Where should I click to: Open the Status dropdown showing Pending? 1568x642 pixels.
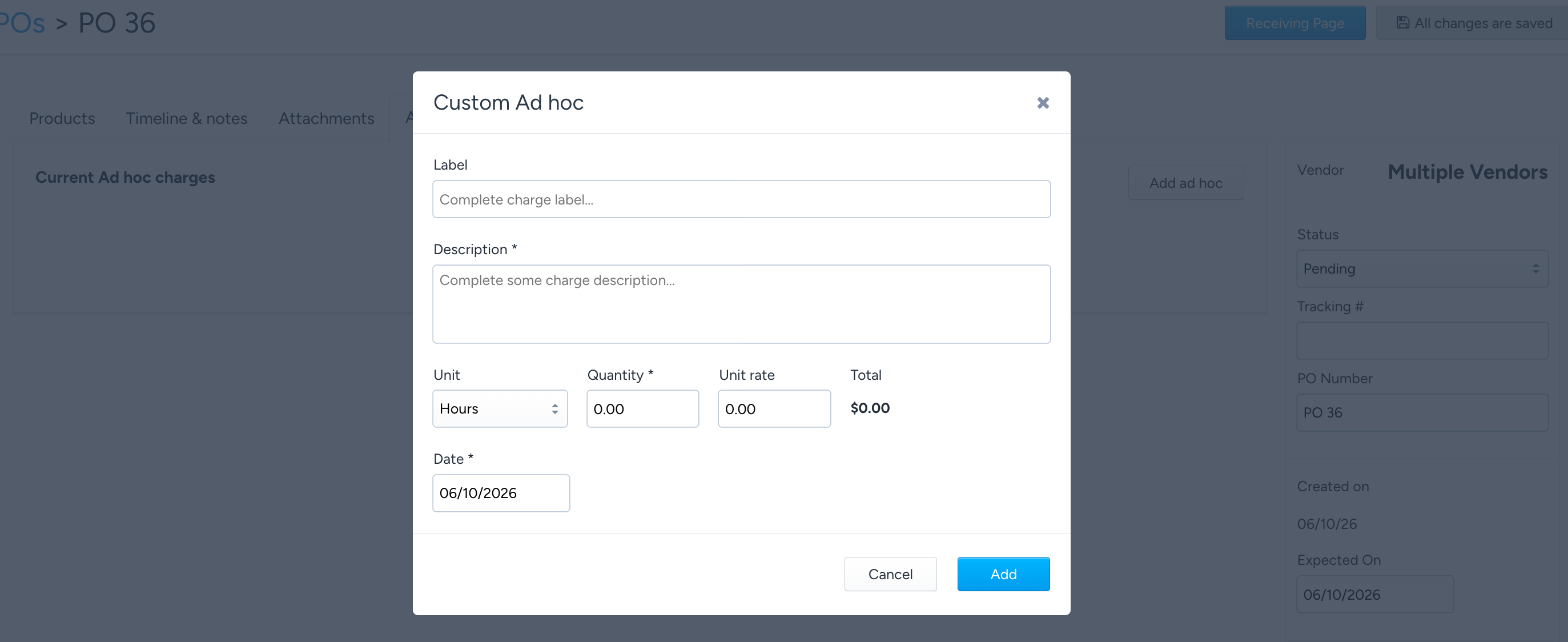point(1422,268)
